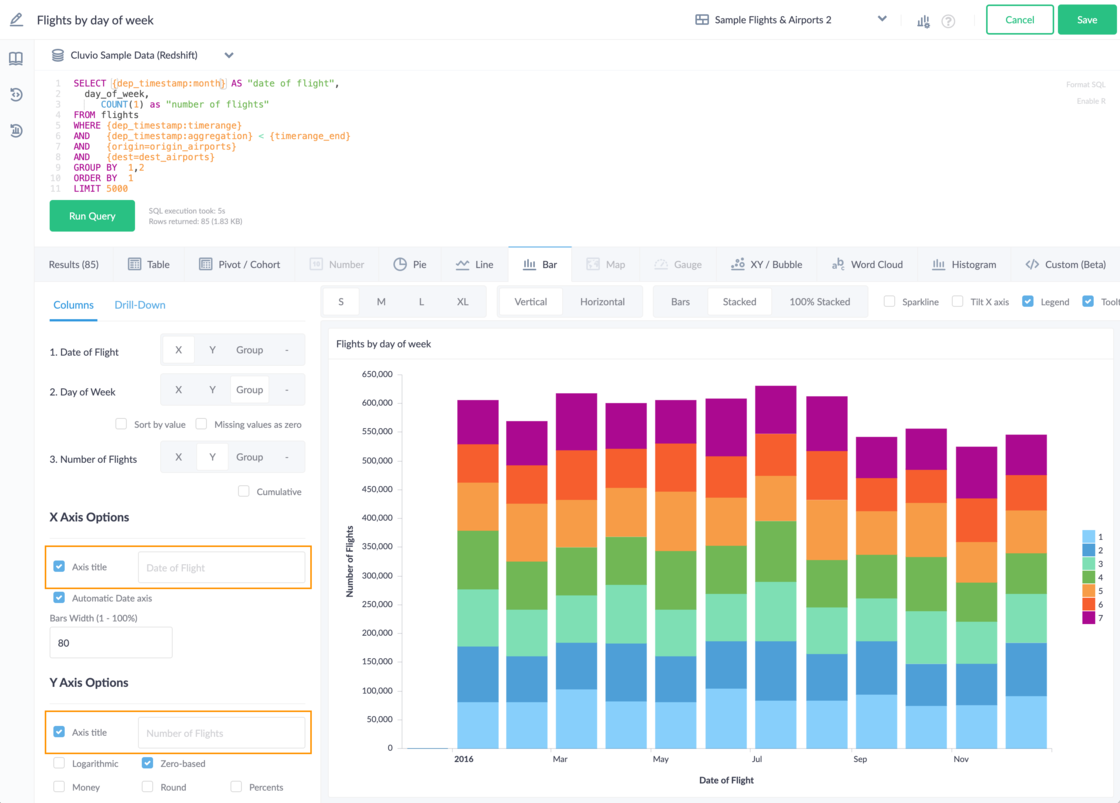Open SQL history icon in left sidebar

[x=16, y=95]
